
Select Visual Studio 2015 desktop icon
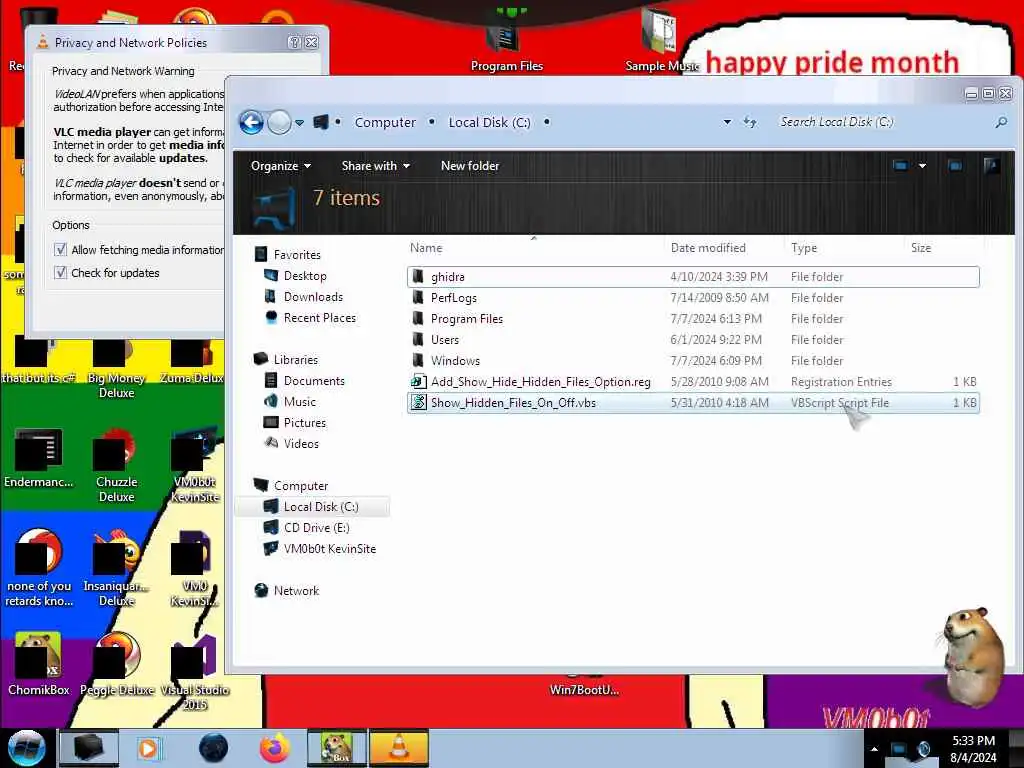coord(195,673)
